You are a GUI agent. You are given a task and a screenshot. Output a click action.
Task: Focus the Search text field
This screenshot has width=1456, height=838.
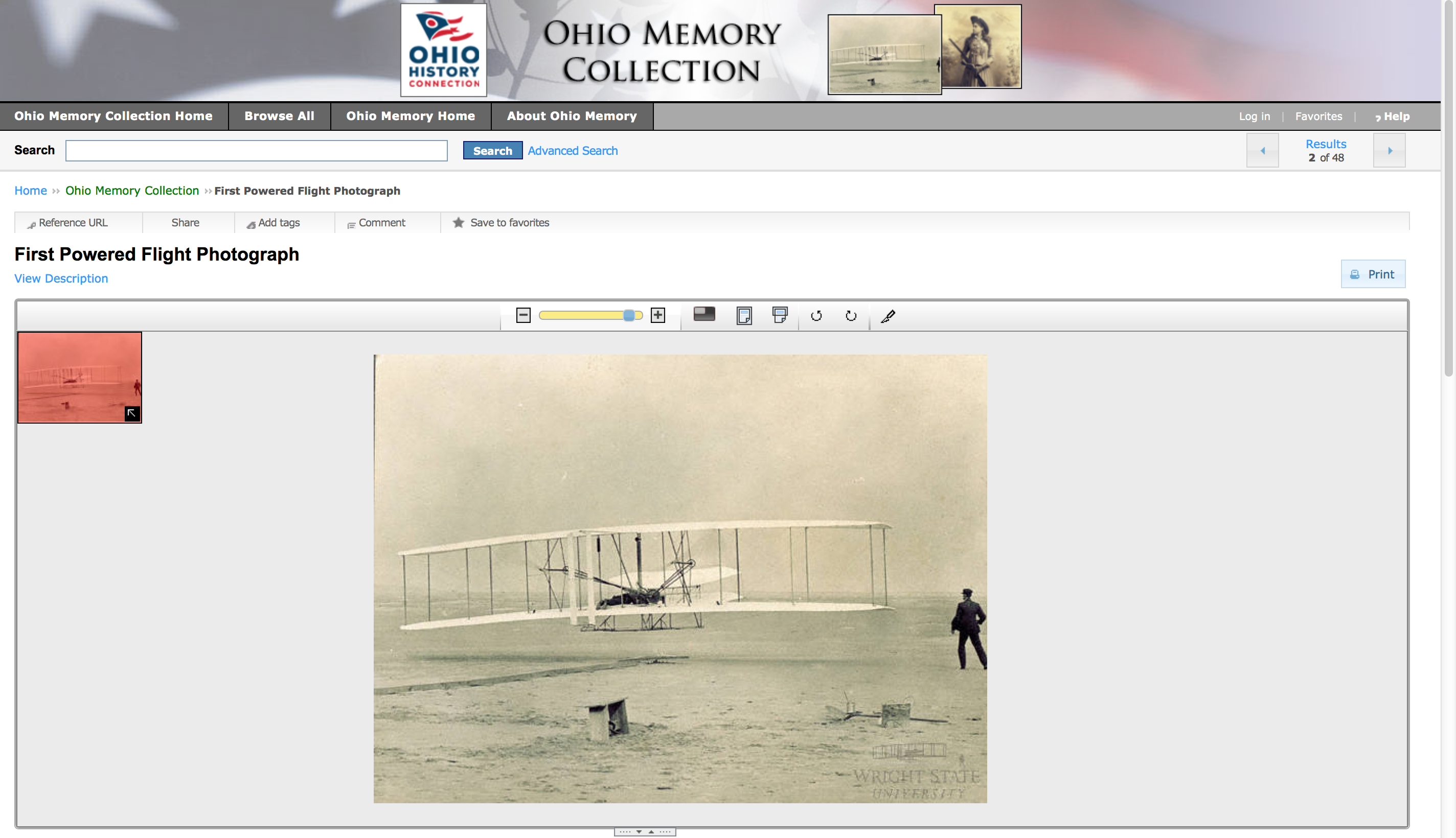point(256,151)
